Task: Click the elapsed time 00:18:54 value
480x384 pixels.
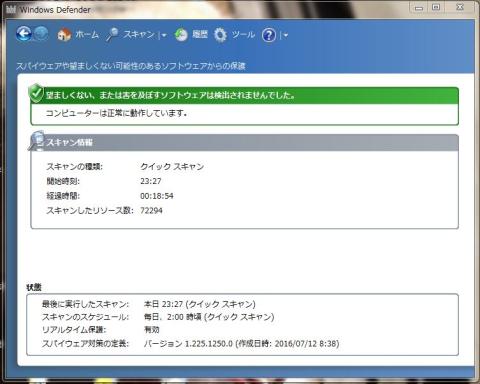Action: (x=157, y=196)
